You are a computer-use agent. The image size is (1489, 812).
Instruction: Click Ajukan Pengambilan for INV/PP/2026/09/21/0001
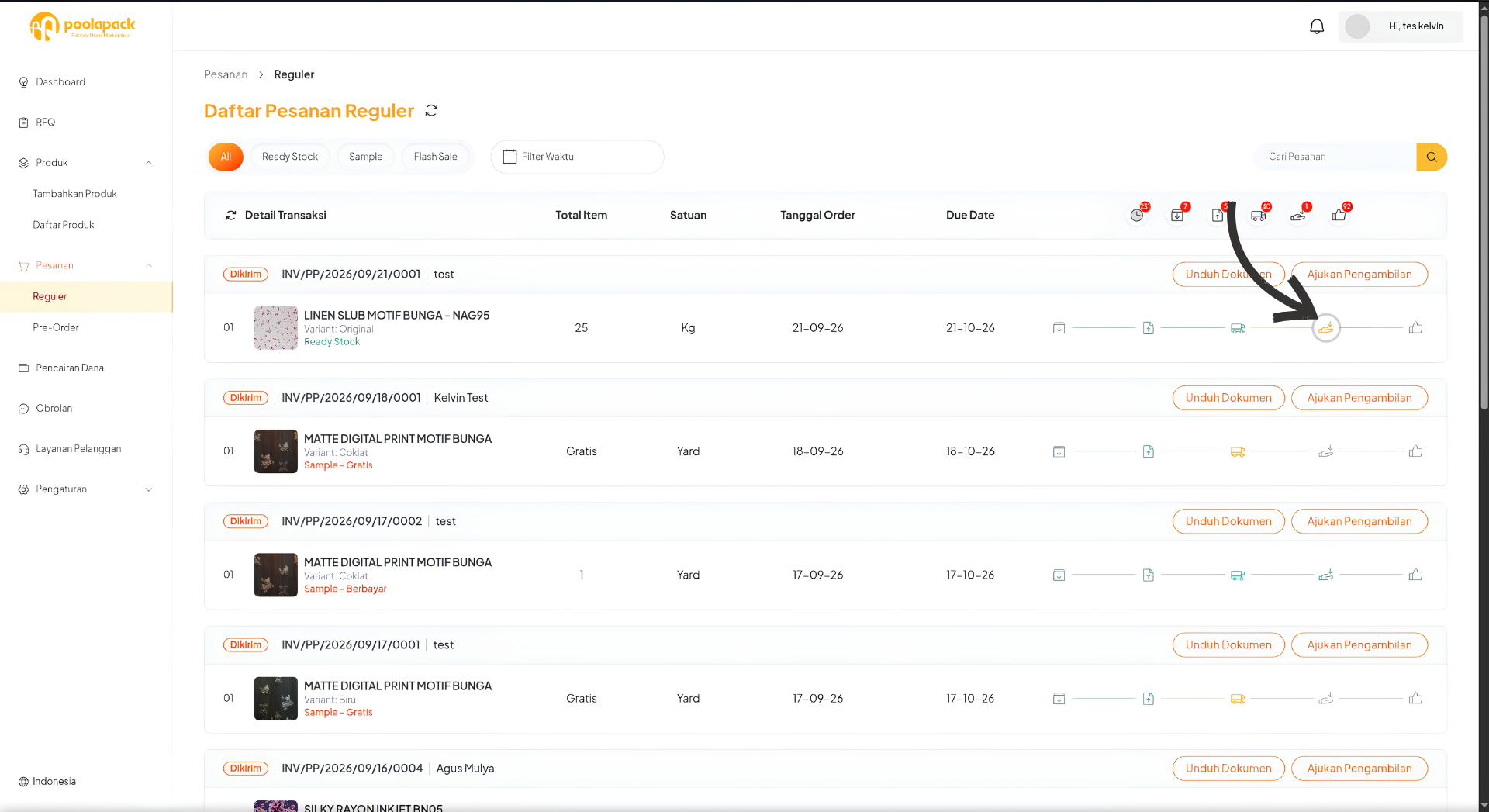[1359, 275]
